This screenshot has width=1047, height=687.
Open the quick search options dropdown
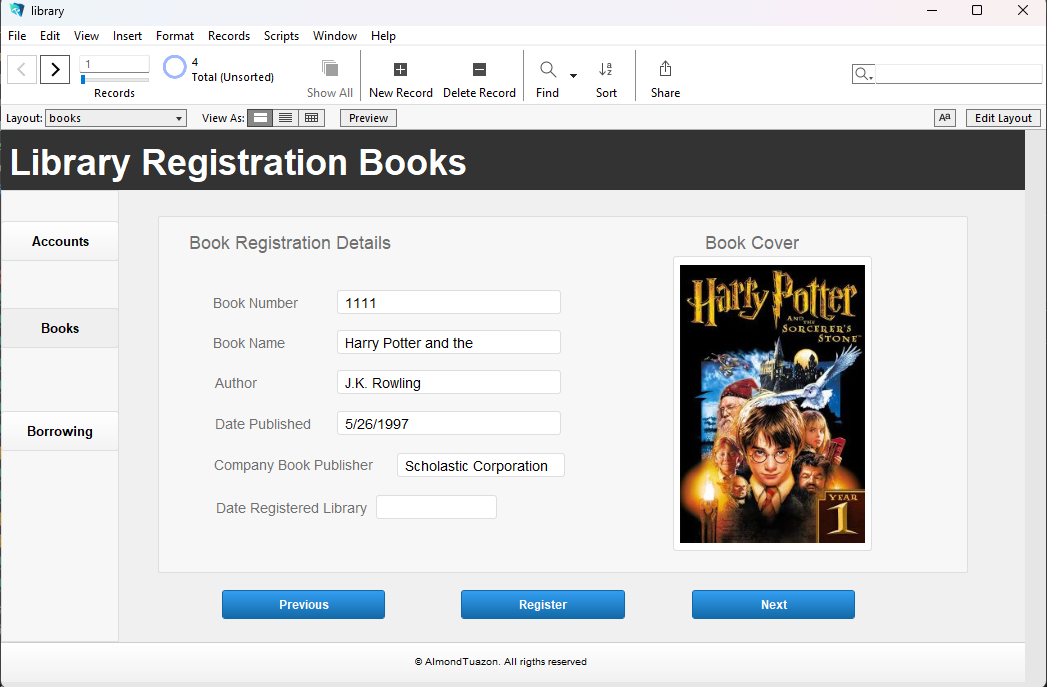[x=863, y=75]
